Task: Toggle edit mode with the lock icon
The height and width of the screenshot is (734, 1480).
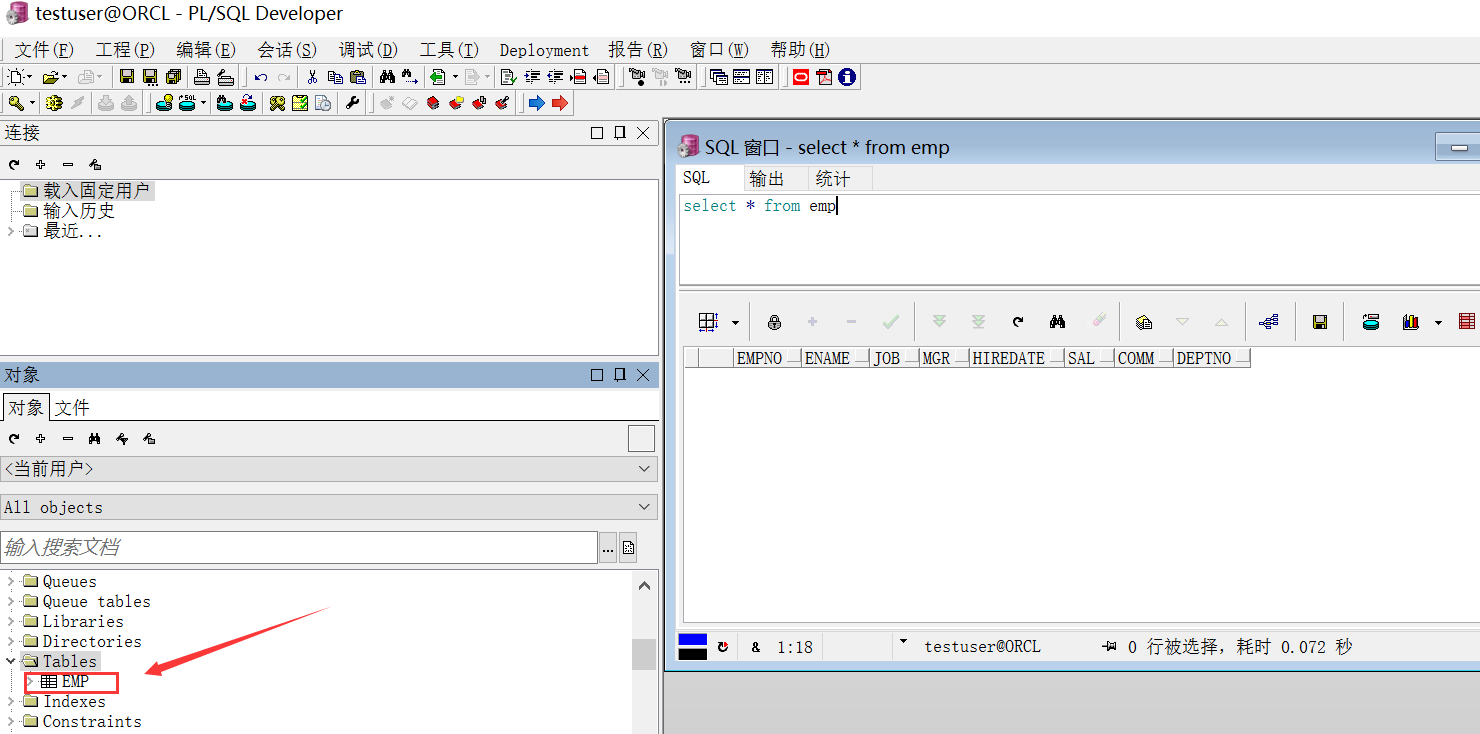Action: (x=774, y=321)
